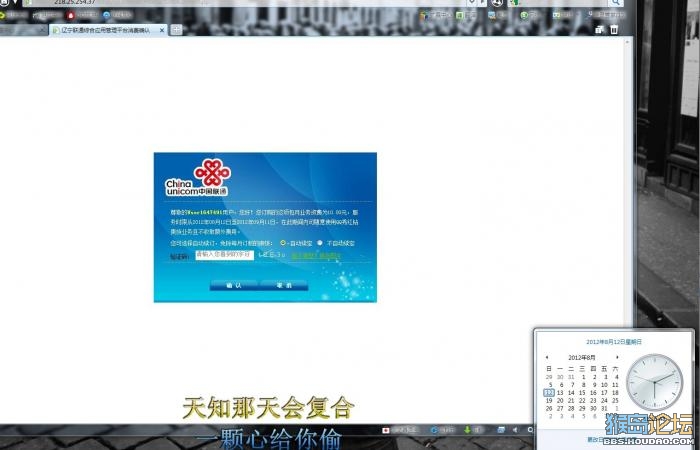Click the browser address bar showing 218.25.254.37
This screenshot has height=450, width=700.
click(x=246, y=2)
